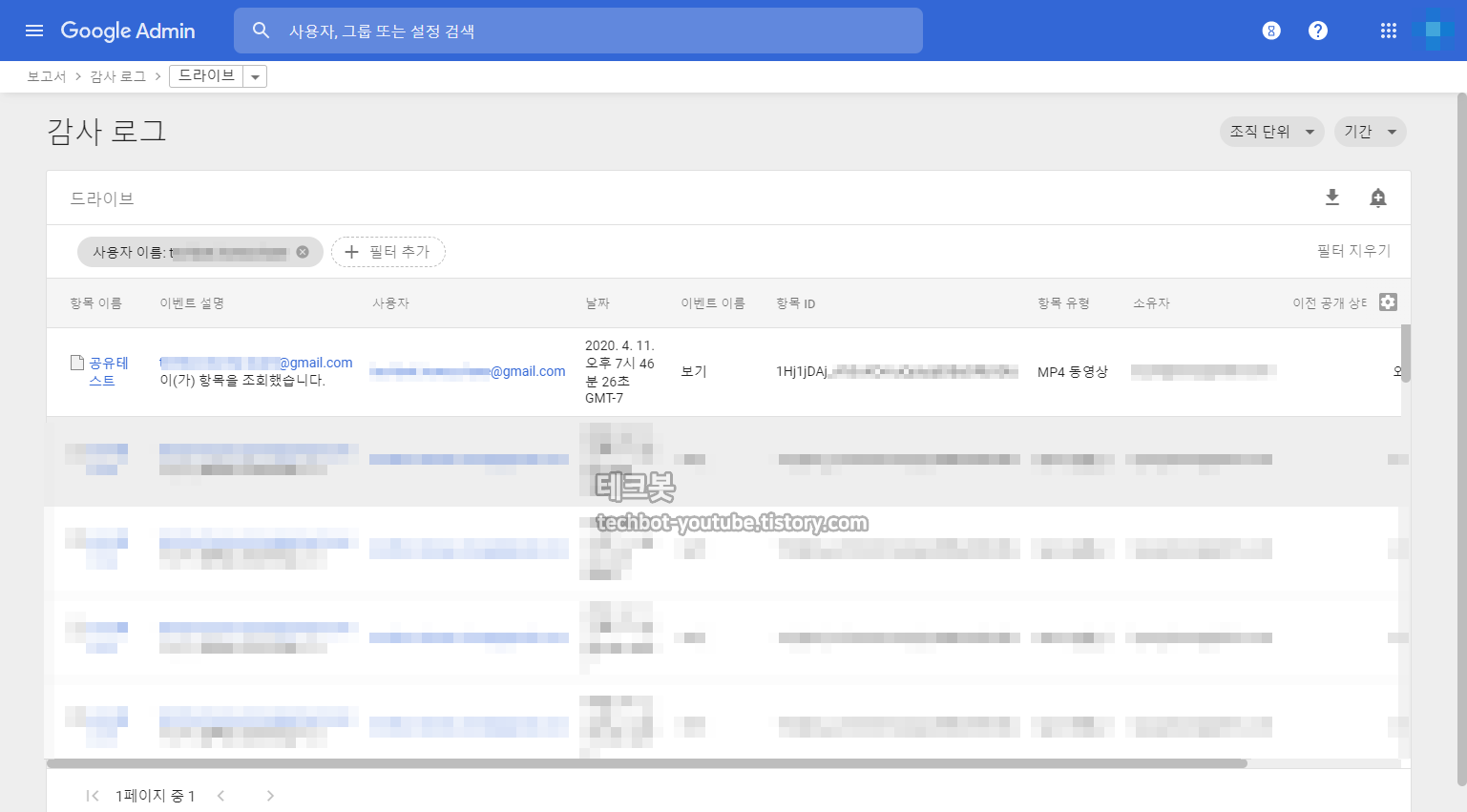Go to 감사 로그 breadcrumb
This screenshot has height=812, width=1467.
117,76
